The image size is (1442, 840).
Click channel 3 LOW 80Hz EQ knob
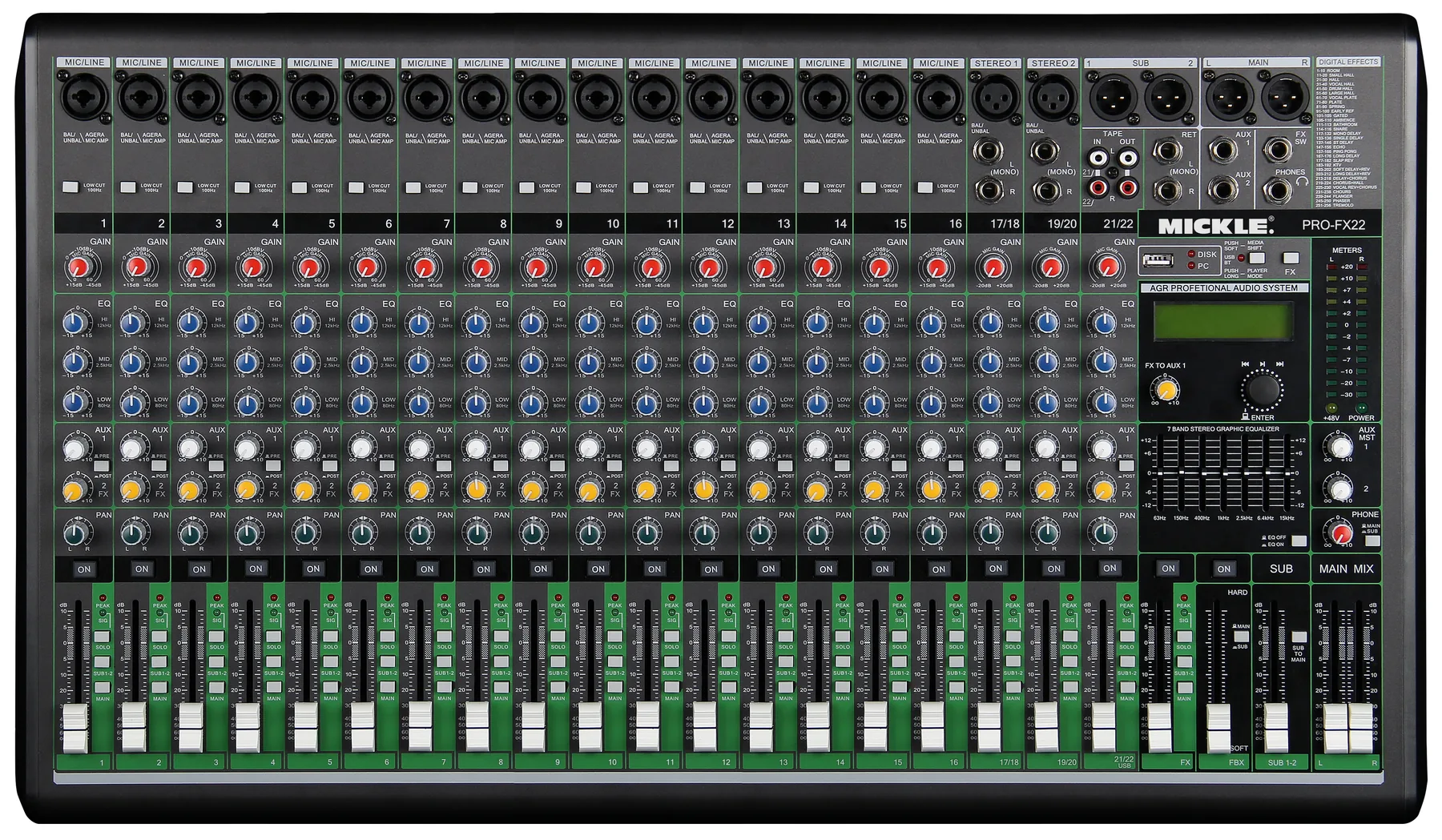pyautogui.click(x=189, y=402)
